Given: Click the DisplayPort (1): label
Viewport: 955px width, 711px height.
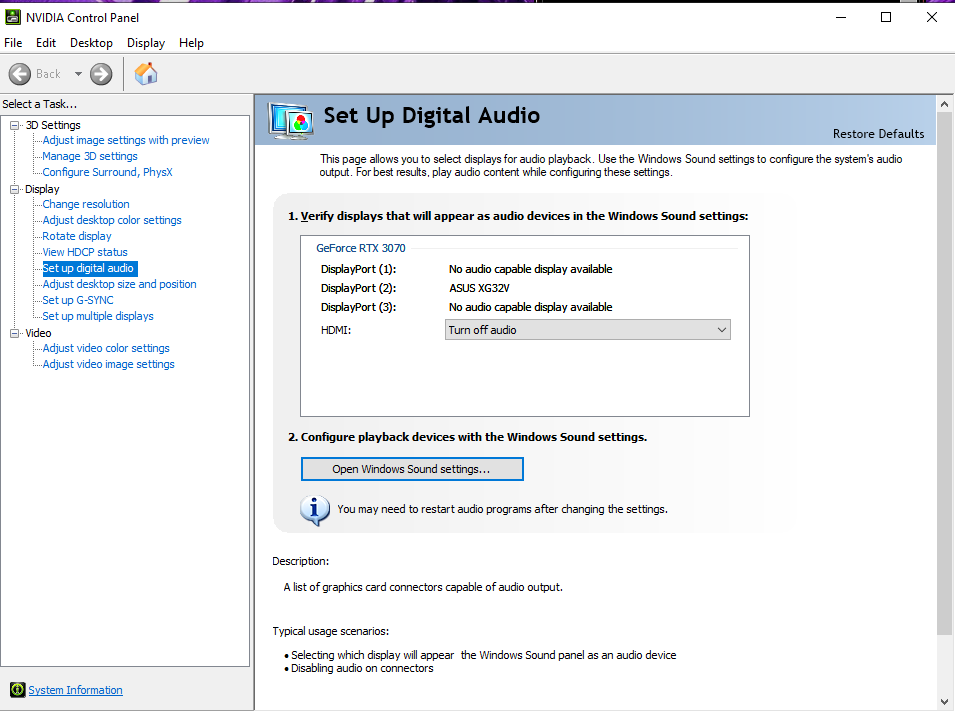Looking at the screenshot, I should pyautogui.click(x=358, y=269).
